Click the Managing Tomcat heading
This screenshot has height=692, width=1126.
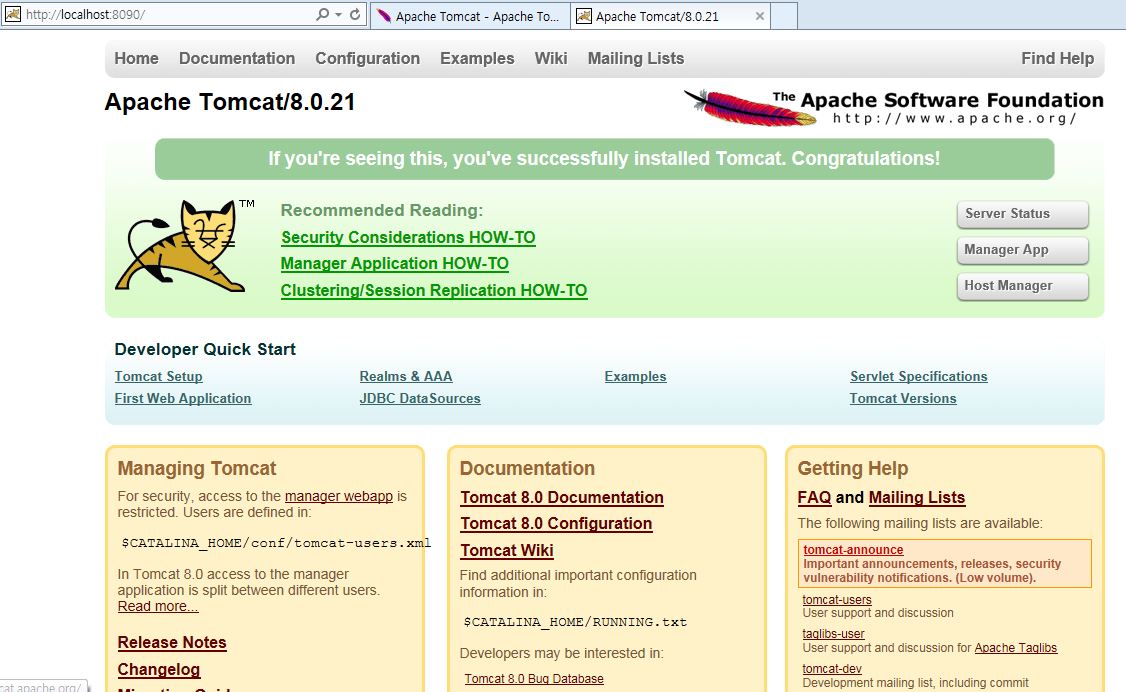click(197, 469)
